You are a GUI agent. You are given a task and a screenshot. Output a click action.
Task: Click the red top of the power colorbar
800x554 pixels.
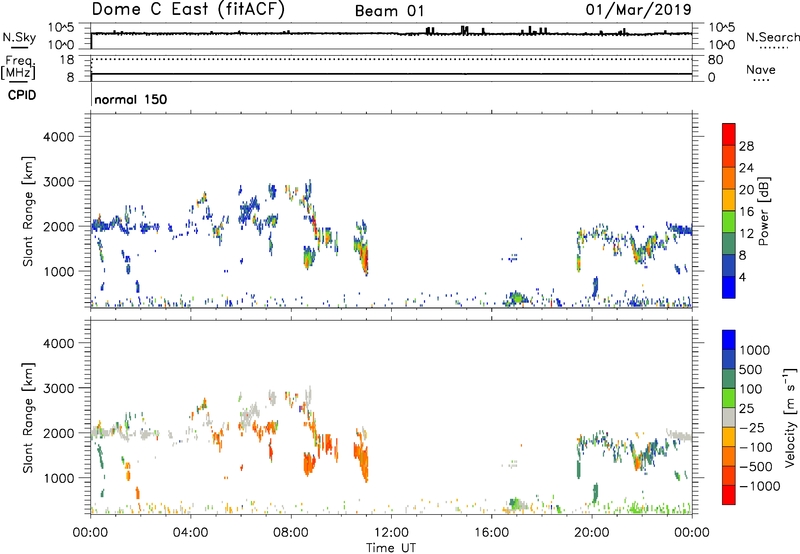[729, 132]
